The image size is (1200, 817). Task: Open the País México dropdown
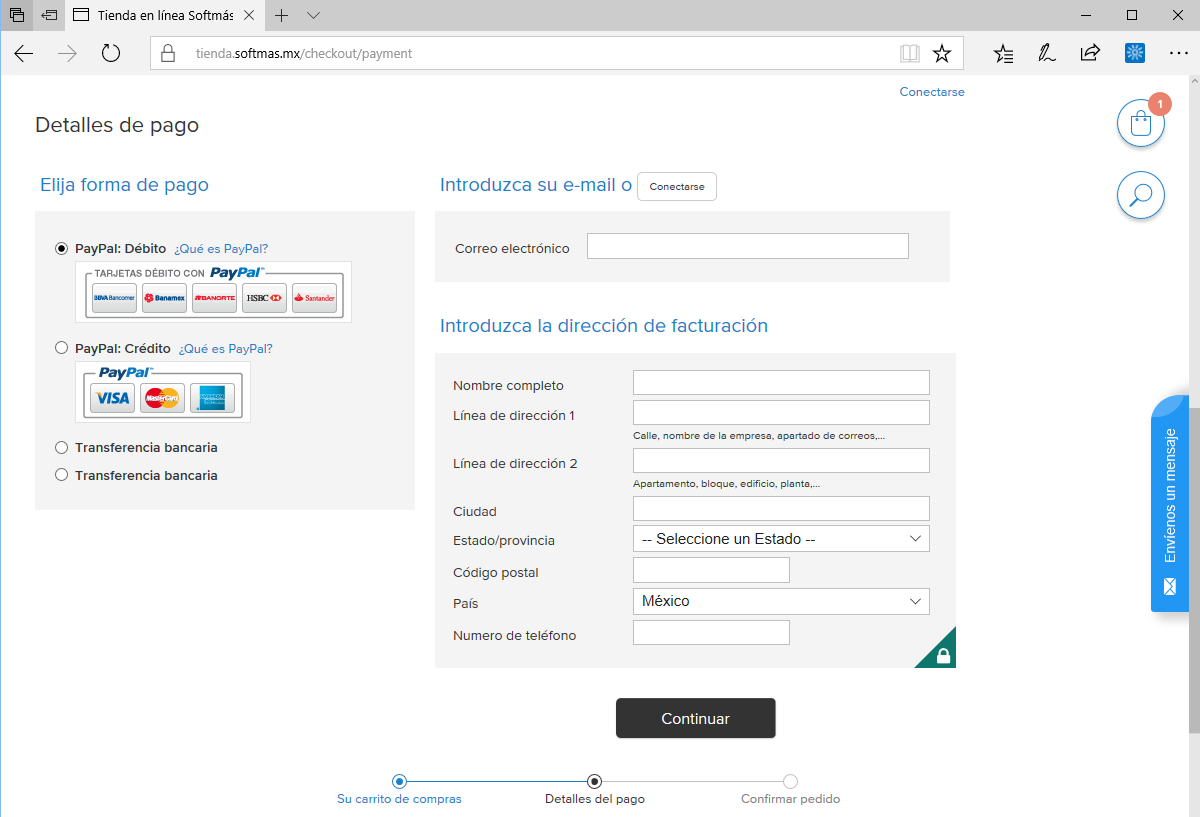[x=781, y=601]
